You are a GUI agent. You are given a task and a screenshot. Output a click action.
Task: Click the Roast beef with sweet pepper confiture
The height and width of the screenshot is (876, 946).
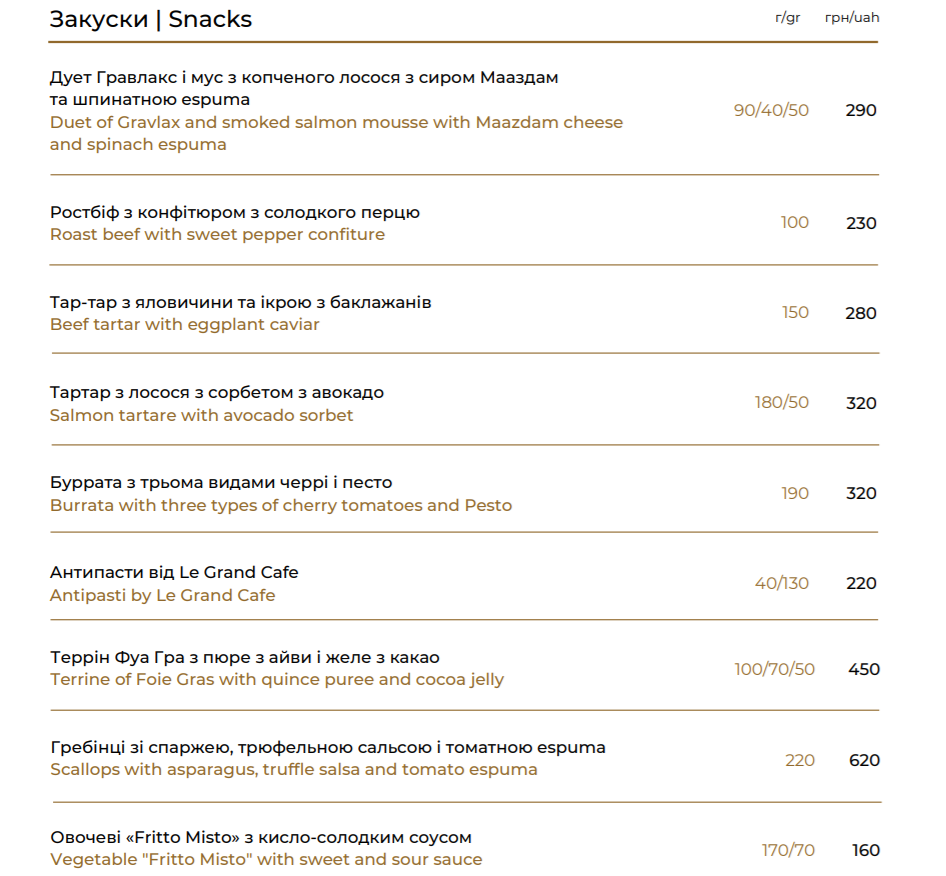pos(217,234)
